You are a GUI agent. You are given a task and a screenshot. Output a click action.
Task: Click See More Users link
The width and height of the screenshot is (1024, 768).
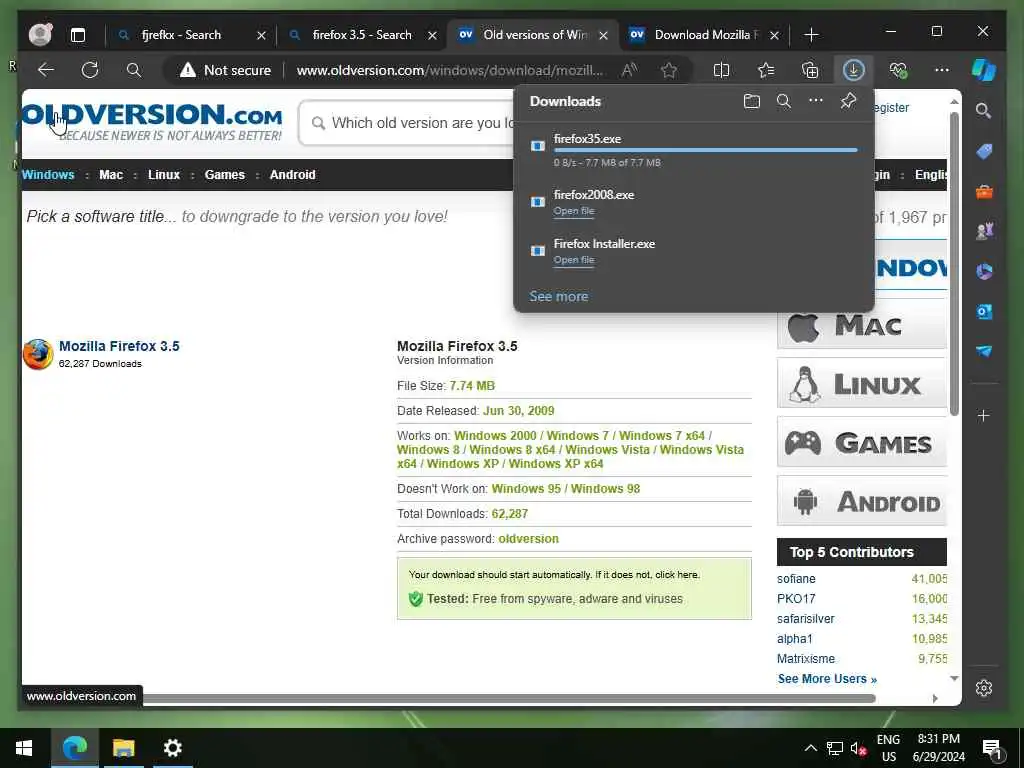827,679
